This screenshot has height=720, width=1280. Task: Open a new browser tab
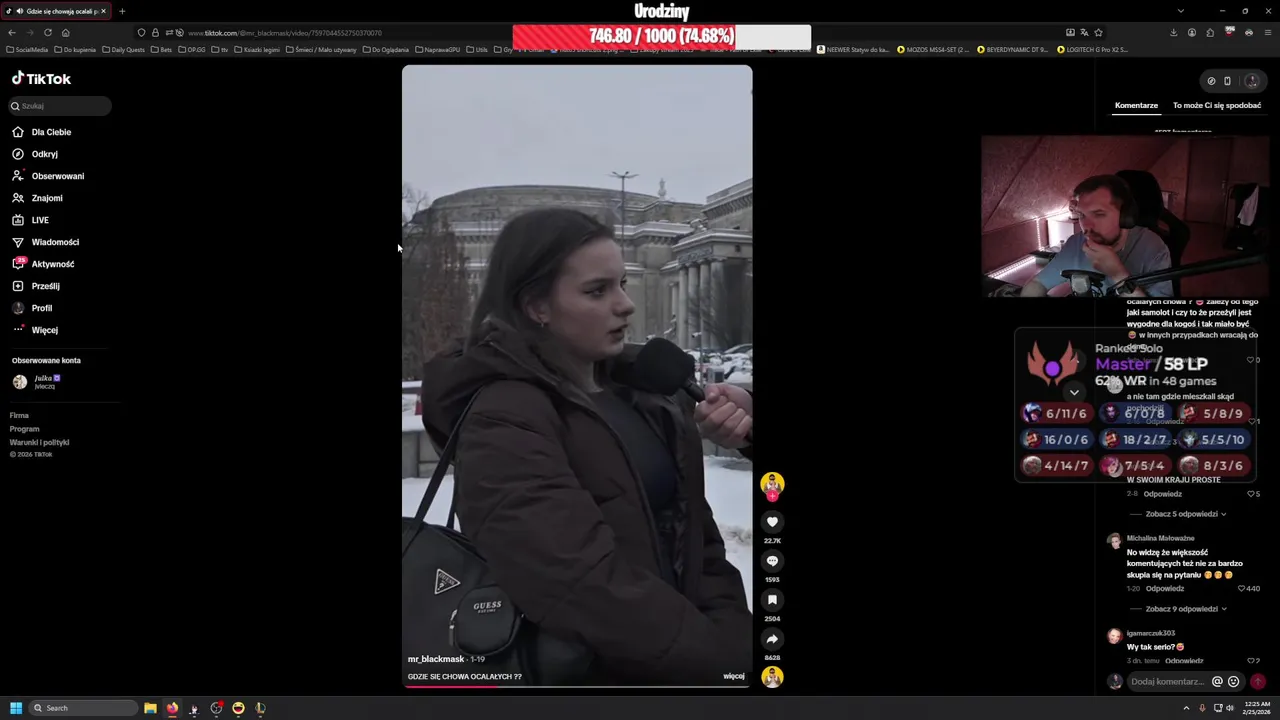tap(122, 11)
